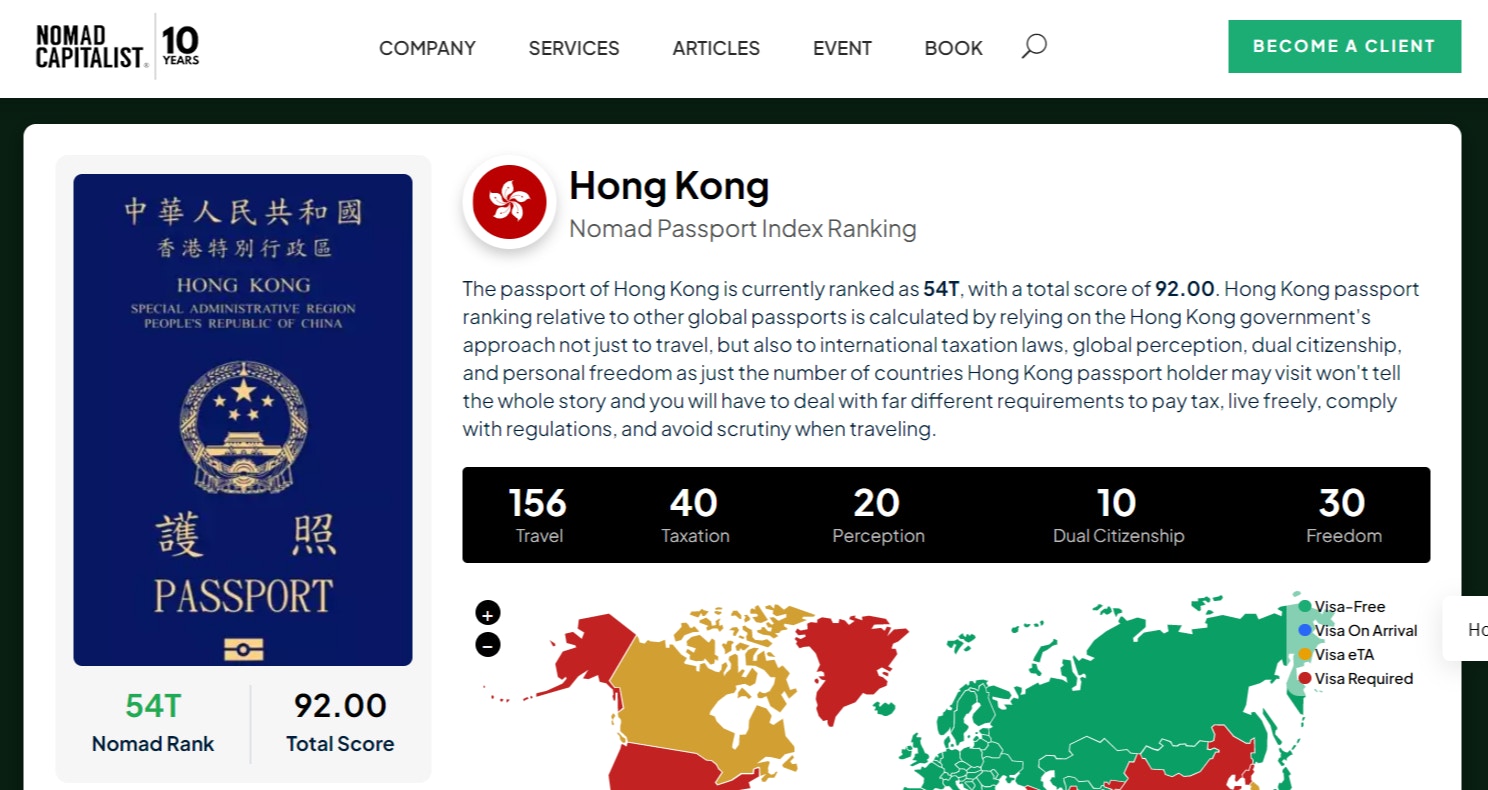Zoom in on the map with plus button
The width and height of the screenshot is (1488, 790).
[x=488, y=613]
